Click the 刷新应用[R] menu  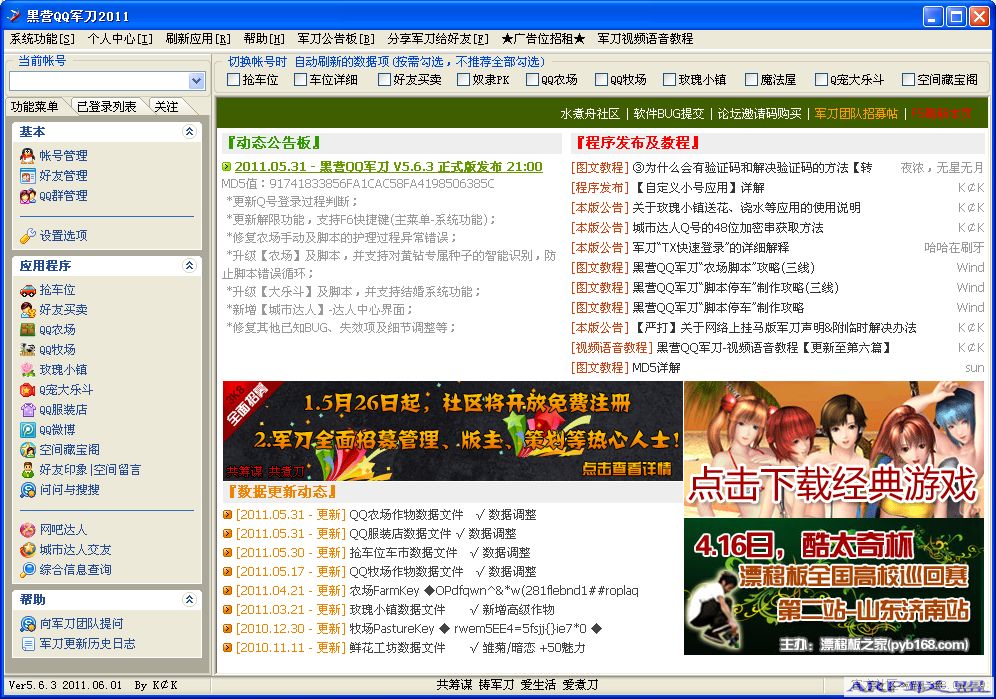198,39
